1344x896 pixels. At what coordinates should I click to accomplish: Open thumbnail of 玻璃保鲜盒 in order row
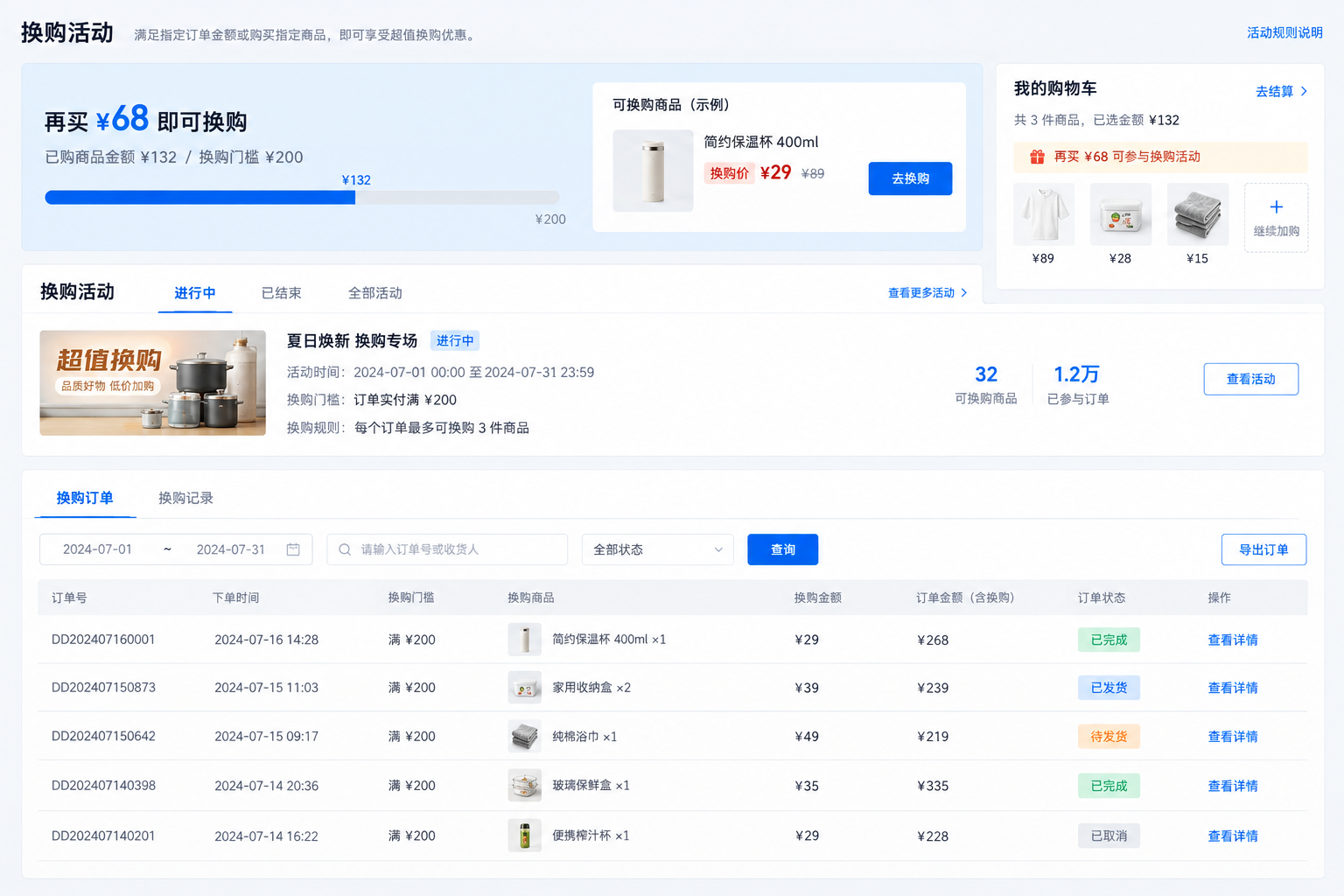tap(525, 786)
